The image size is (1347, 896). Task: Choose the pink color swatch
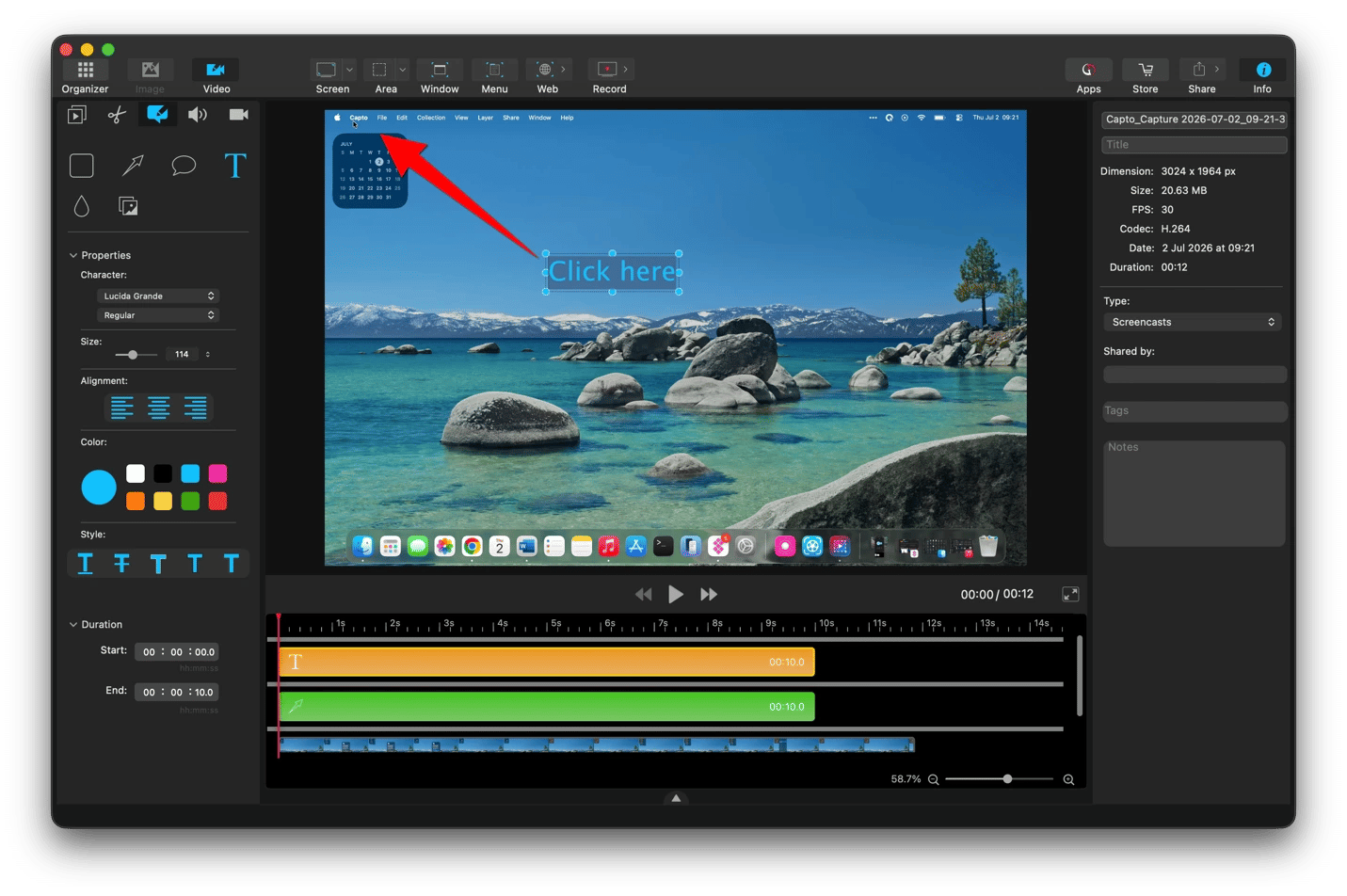tap(217, 473)
